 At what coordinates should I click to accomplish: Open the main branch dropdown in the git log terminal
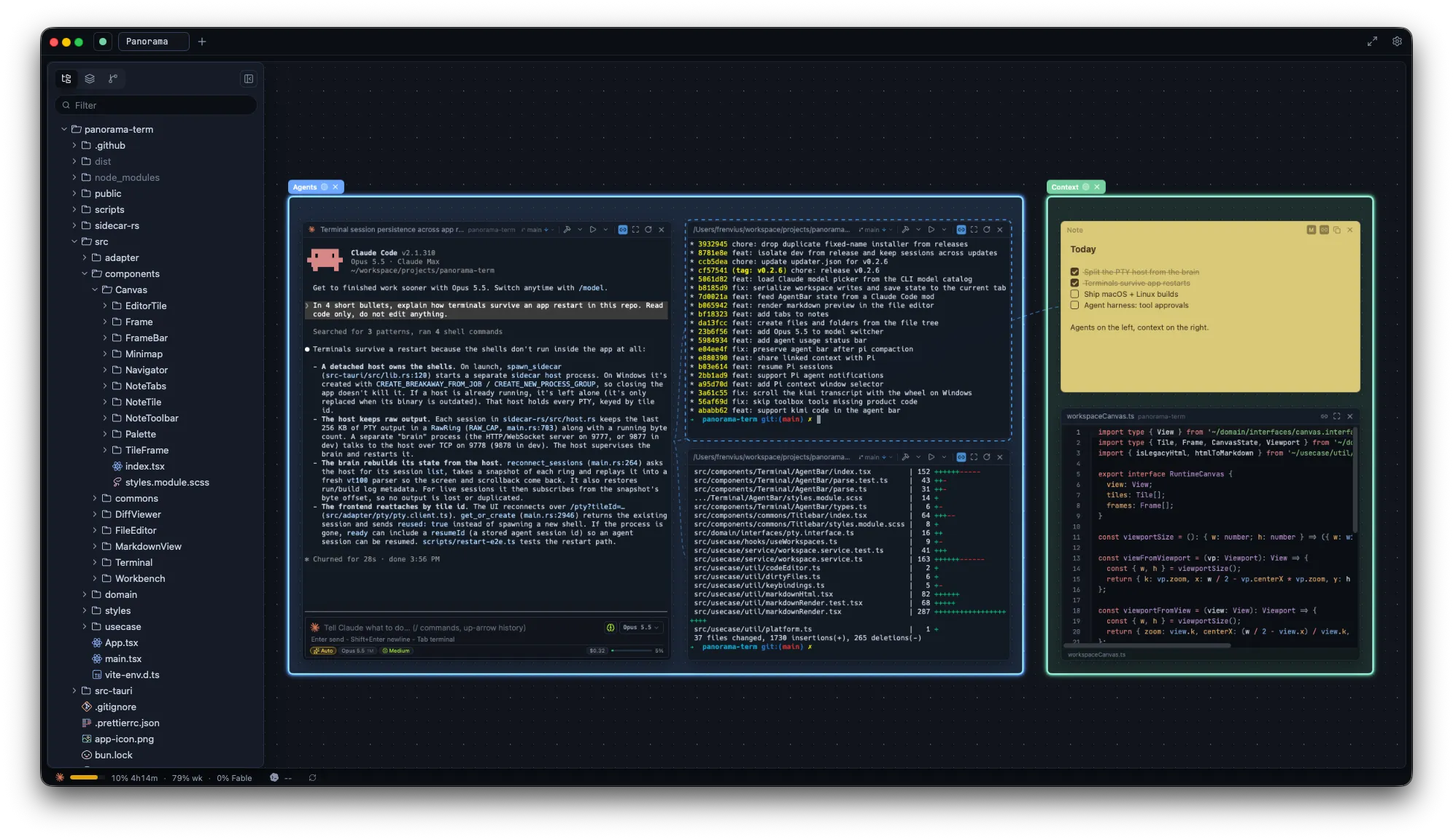(875, 230)
